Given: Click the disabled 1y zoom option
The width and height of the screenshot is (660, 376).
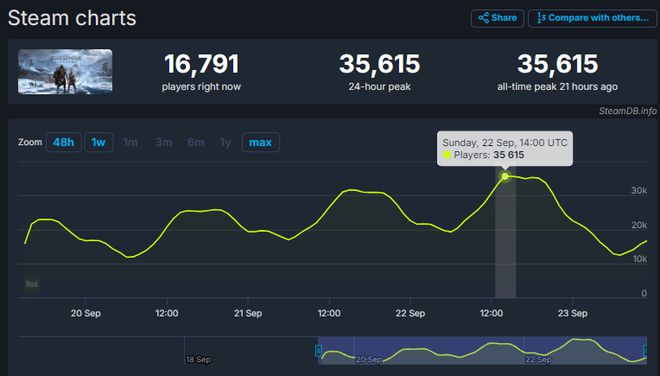Looking at the screenshot, I should 226,143.
